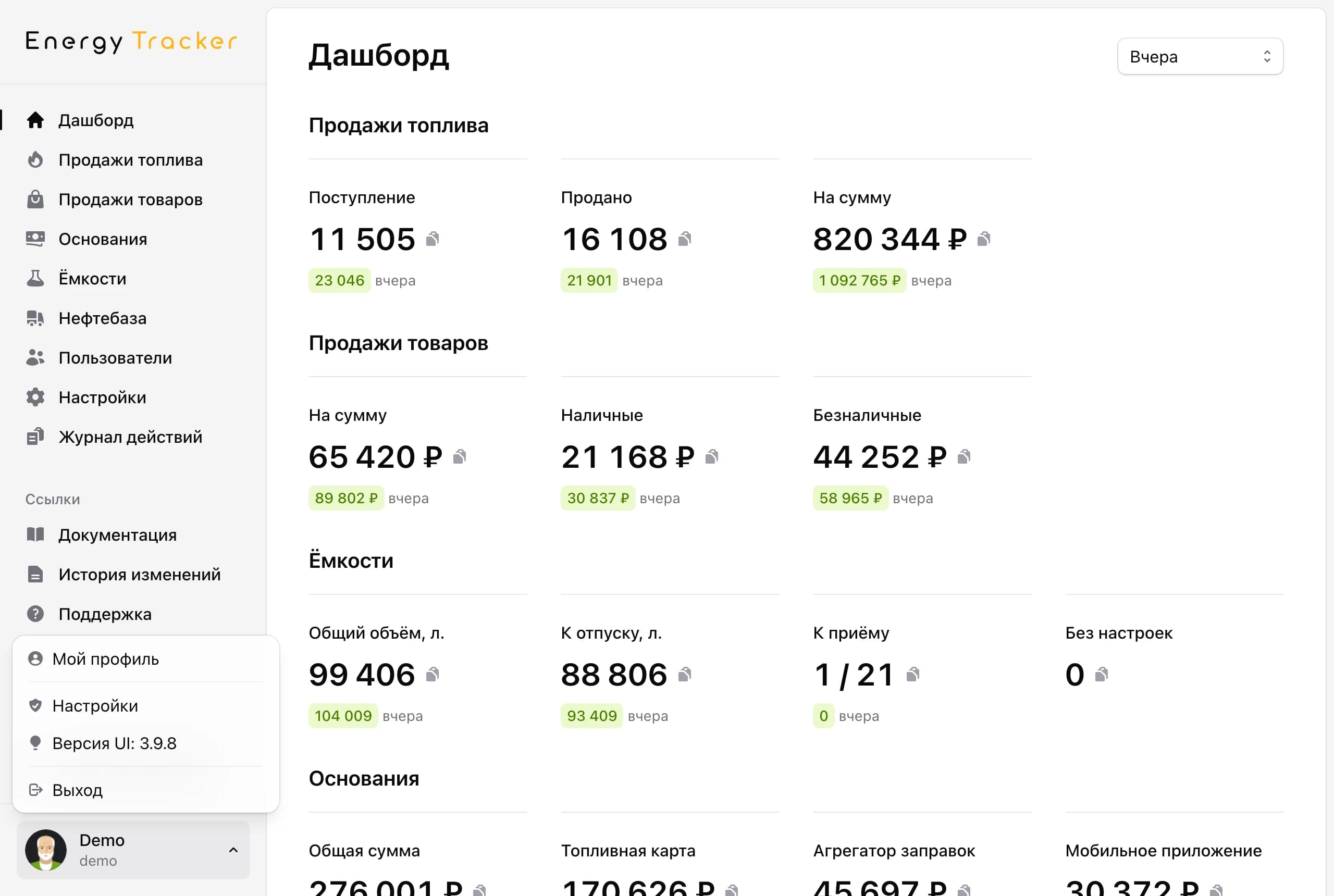Go to the Продажи топлива page

pos(131,160)
